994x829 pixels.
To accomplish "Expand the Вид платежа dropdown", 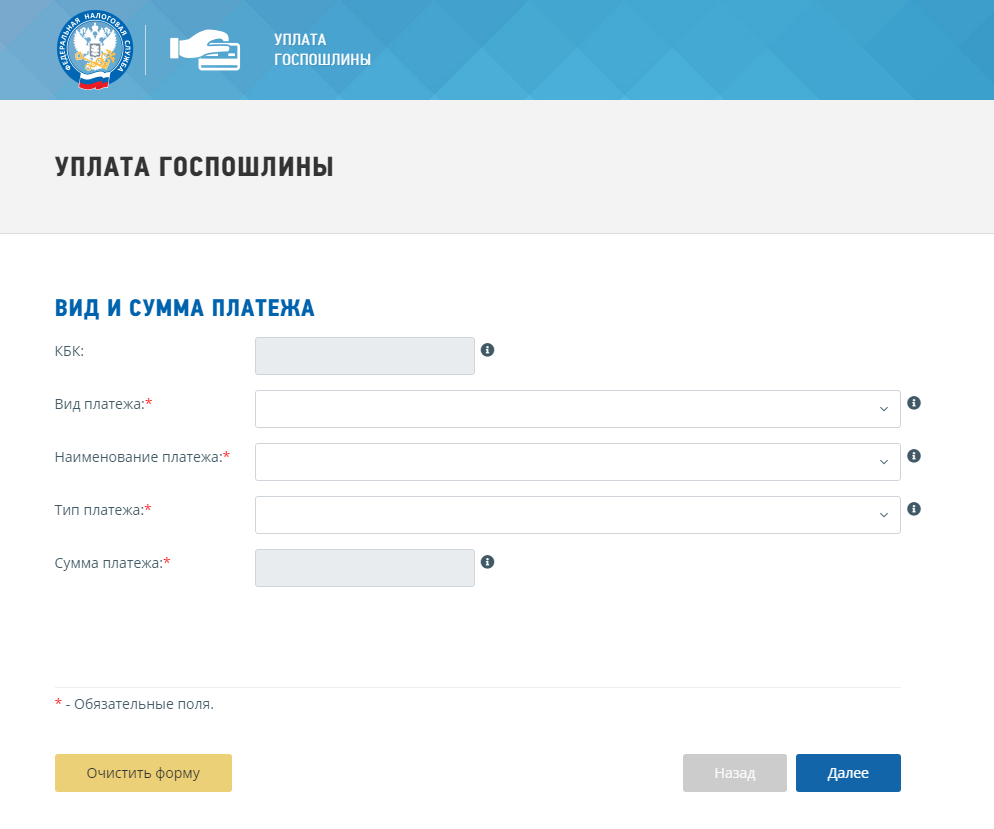I will pos(578,409).
